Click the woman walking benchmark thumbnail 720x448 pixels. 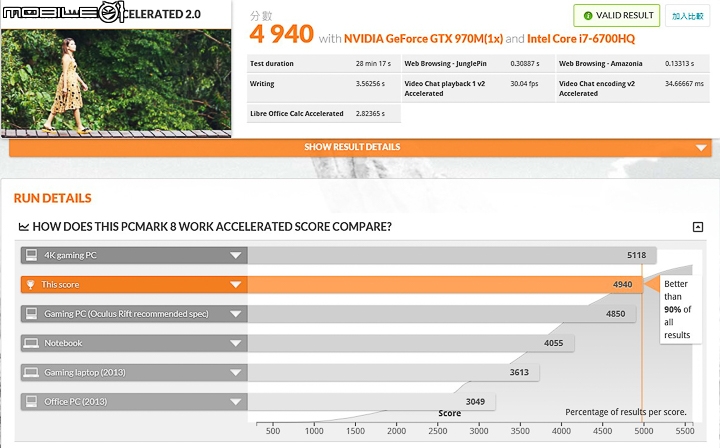tap(116, 83)
